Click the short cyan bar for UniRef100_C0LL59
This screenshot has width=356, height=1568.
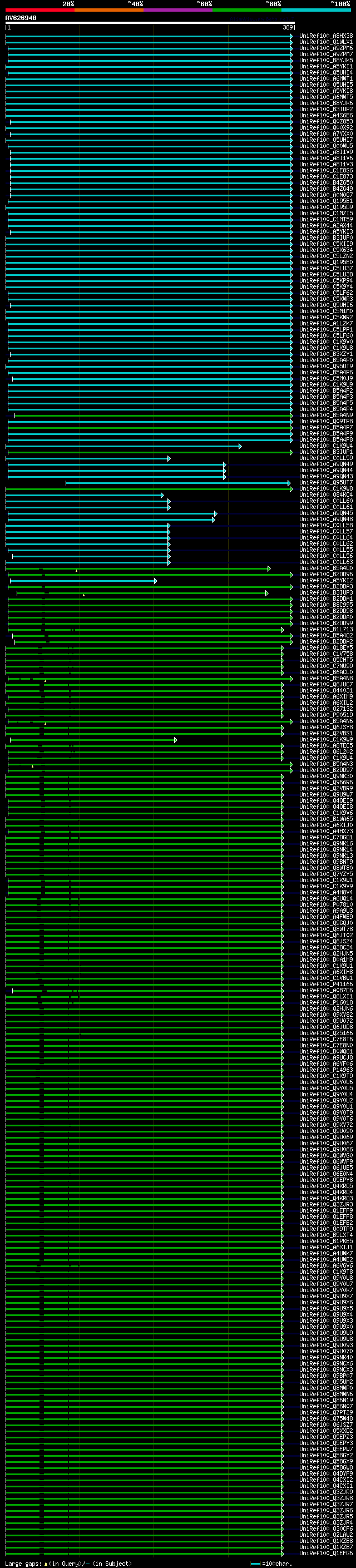click(88, 458)
